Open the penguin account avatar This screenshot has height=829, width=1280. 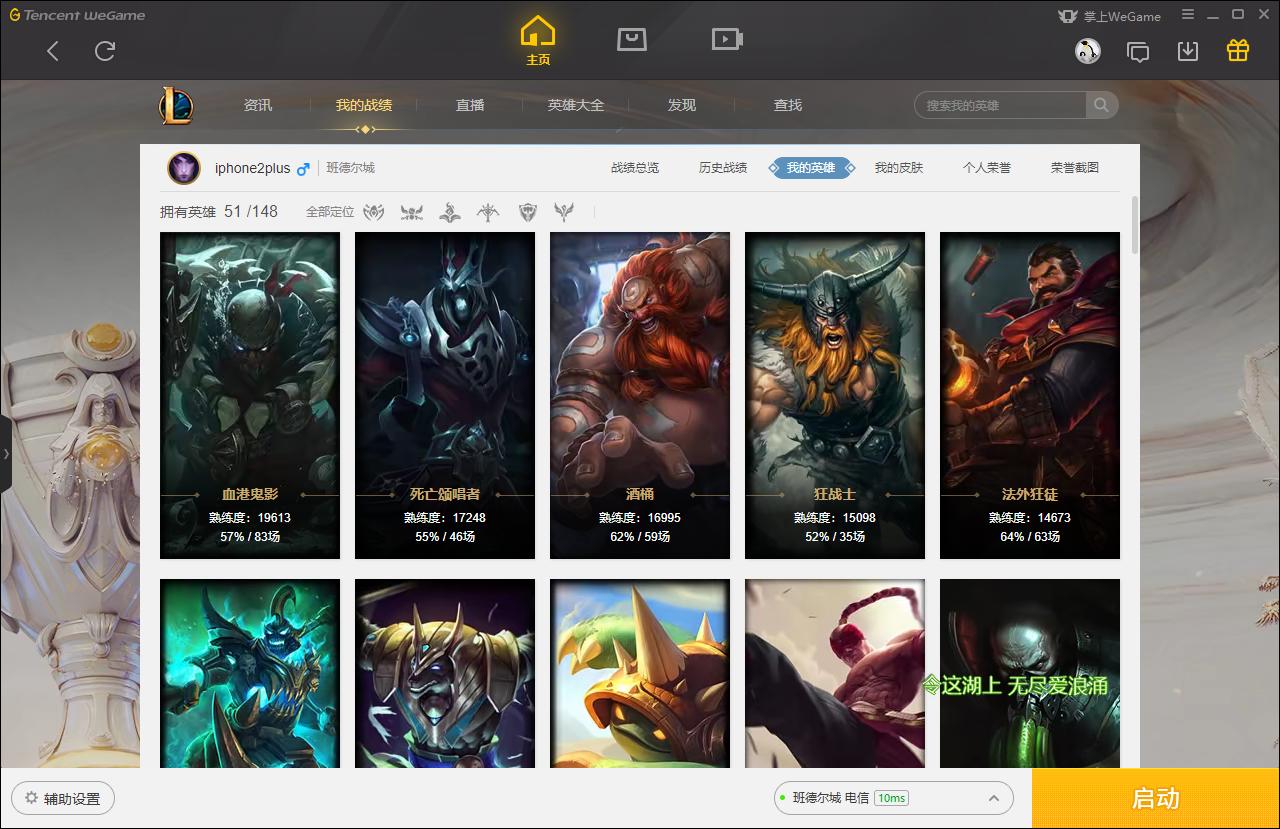[x=1088, y=51]
